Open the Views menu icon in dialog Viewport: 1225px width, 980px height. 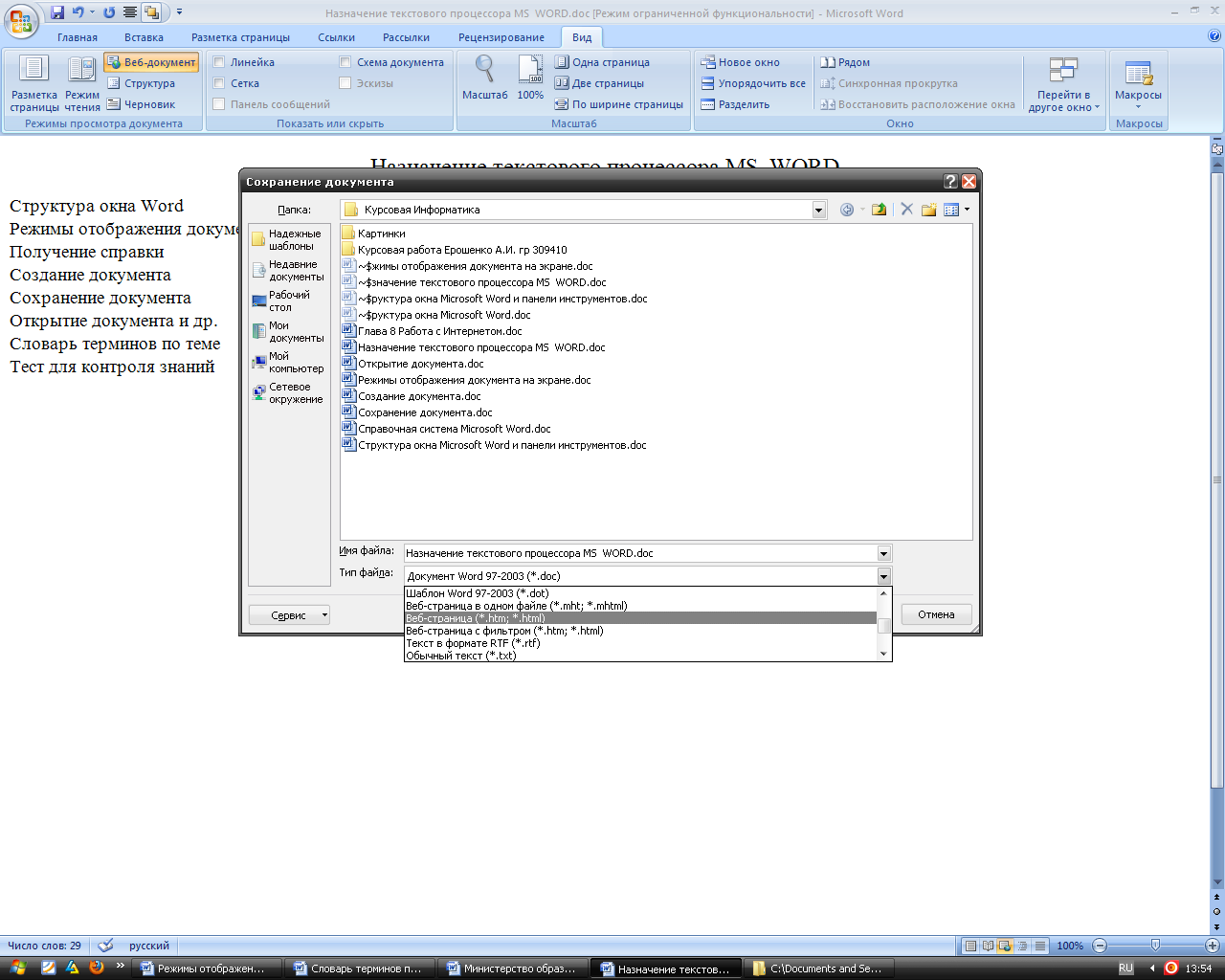(x=956, y=210)
